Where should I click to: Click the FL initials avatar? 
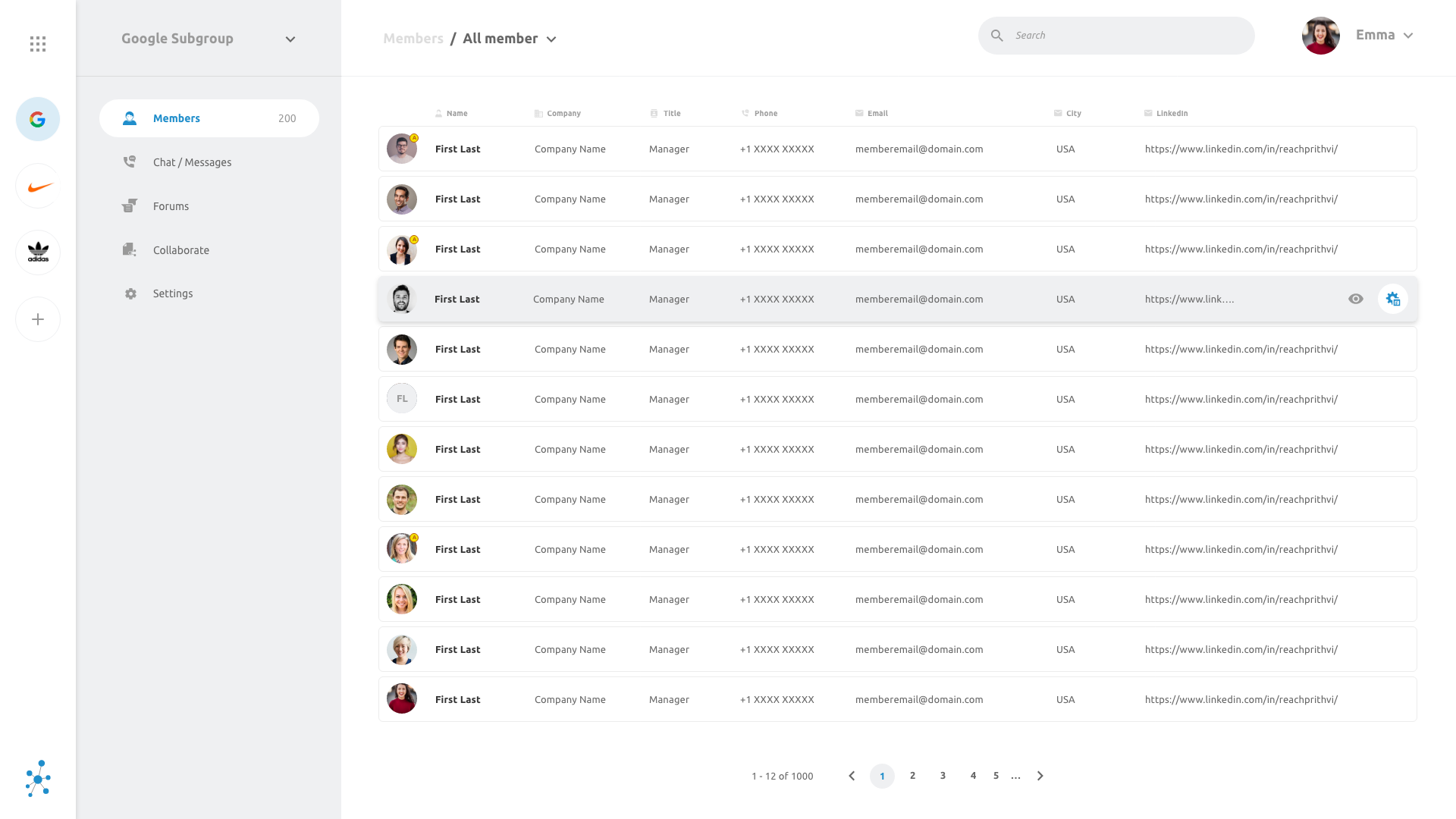click(x=402, y=399)
